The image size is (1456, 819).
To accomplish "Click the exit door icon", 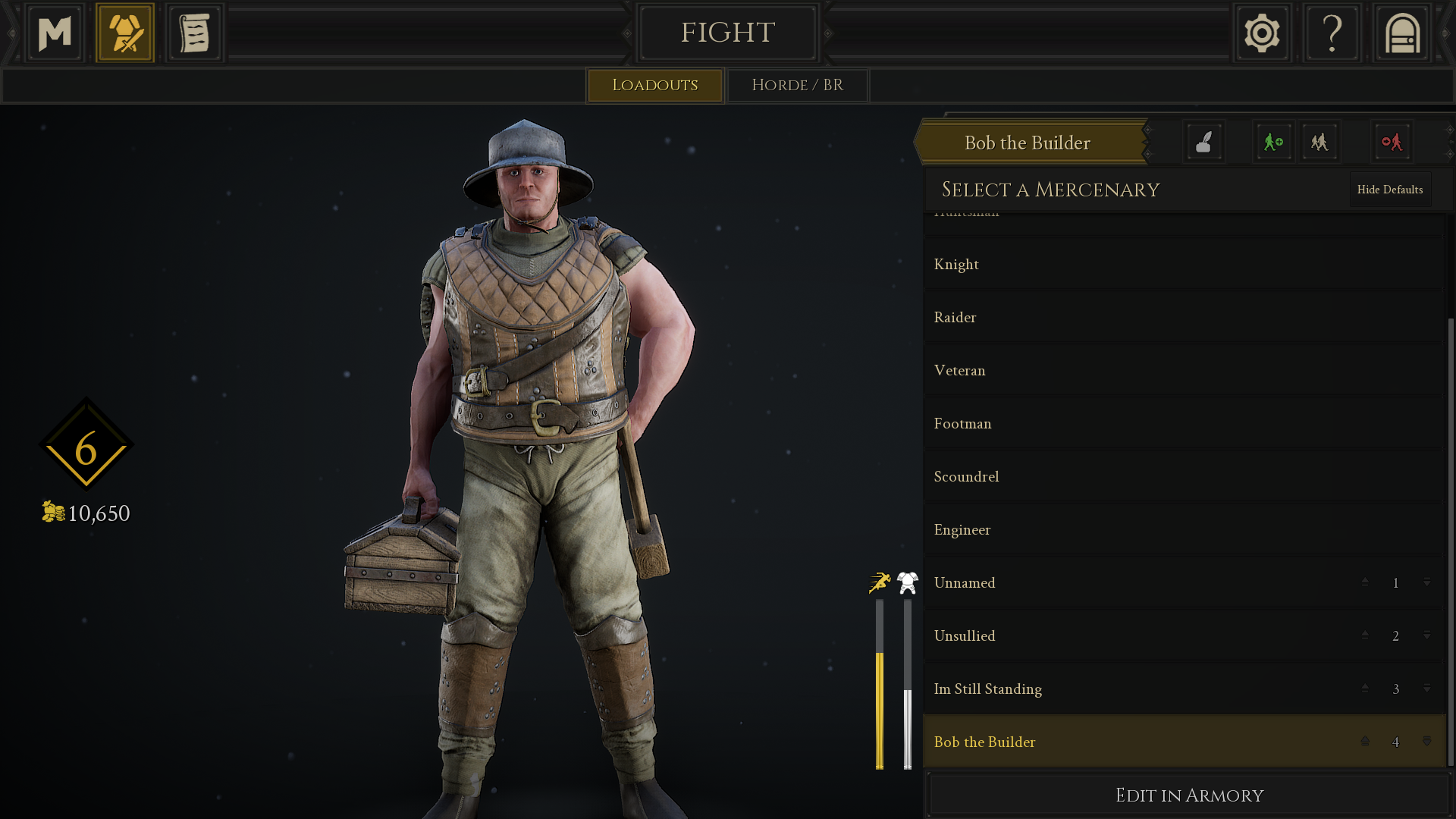I will (1402, 33).
